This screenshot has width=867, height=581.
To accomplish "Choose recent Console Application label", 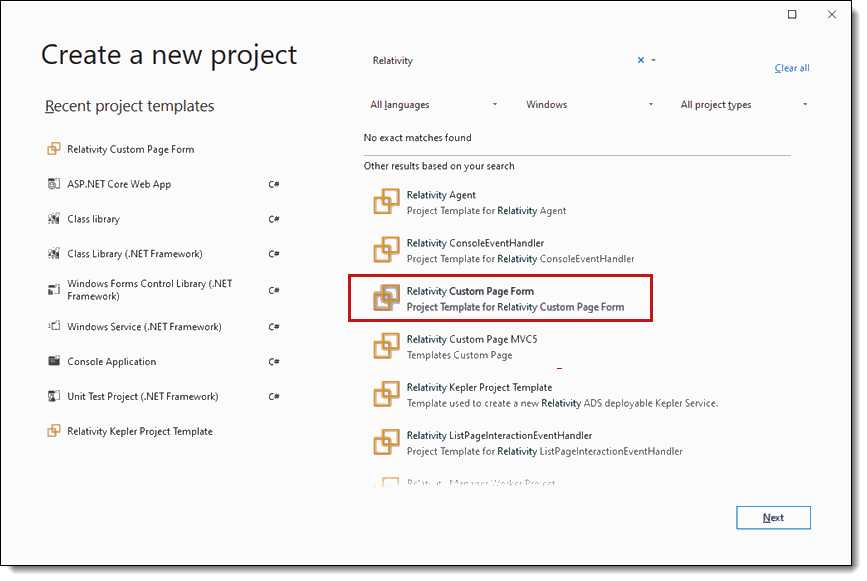I will point(112,362).
